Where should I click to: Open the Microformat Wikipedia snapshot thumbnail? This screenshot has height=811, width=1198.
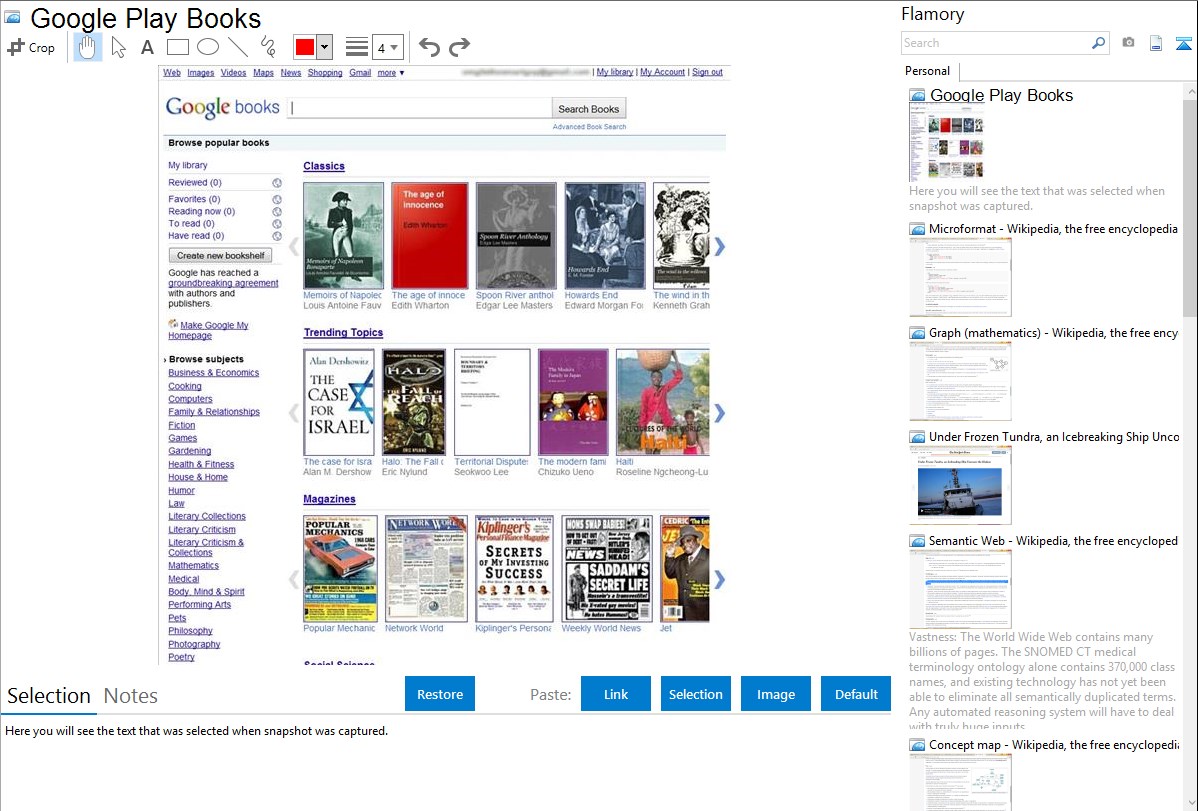tap(960, 277)
